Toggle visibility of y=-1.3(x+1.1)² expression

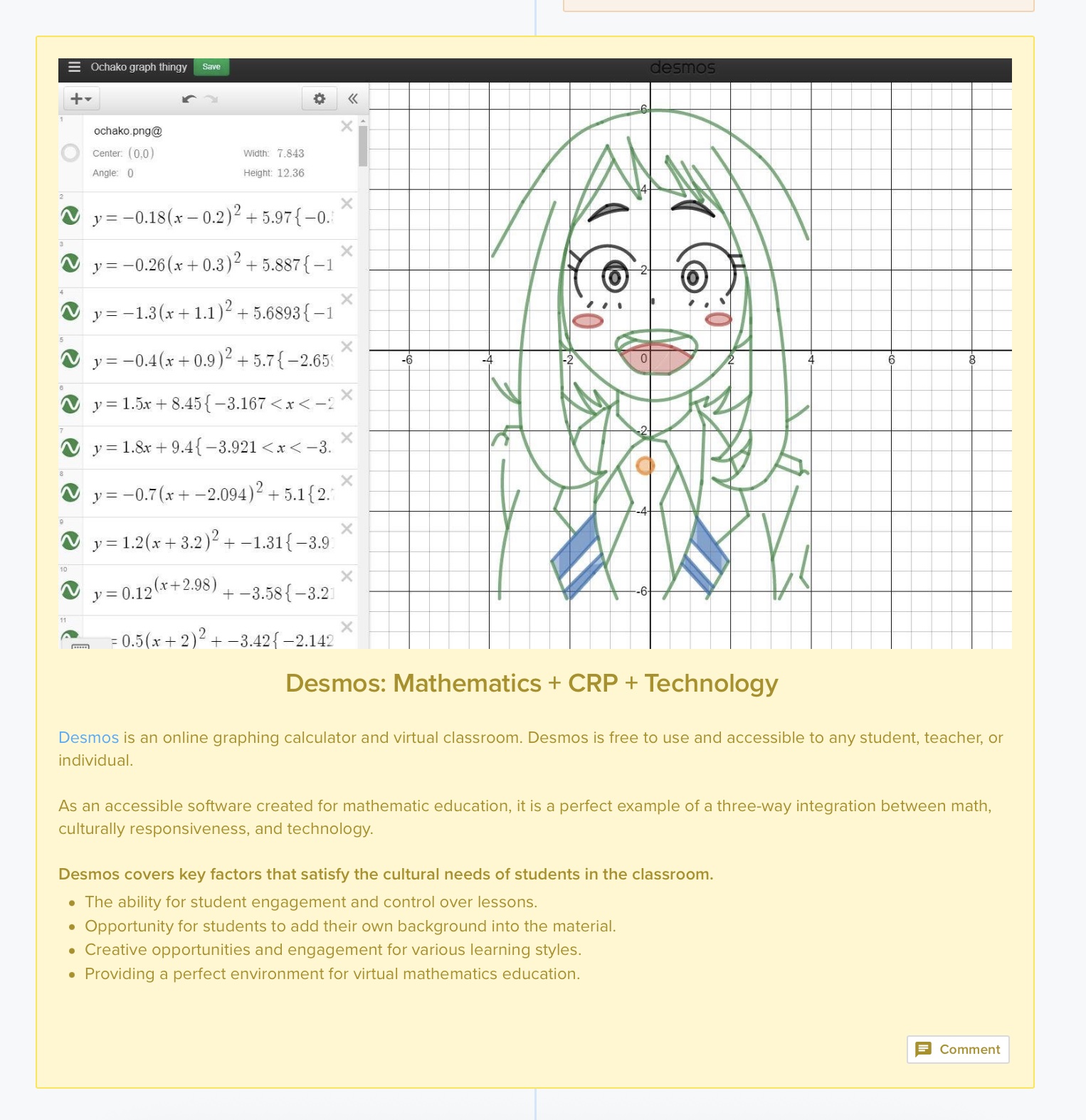tap(70, 311)
